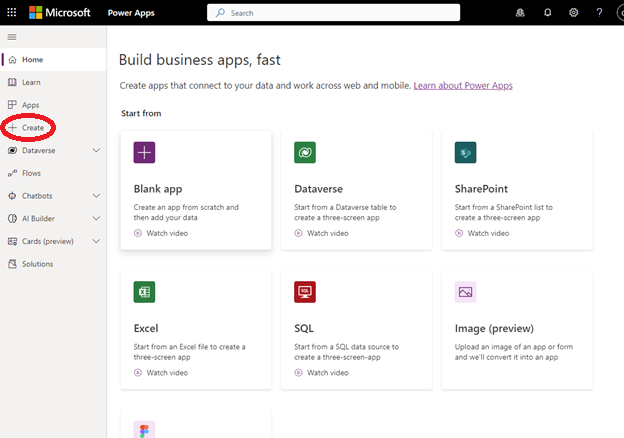This screenshot has height=438, width=624.
Task: Click the Apps grid icon in sidebar
Action: (12, 105)
